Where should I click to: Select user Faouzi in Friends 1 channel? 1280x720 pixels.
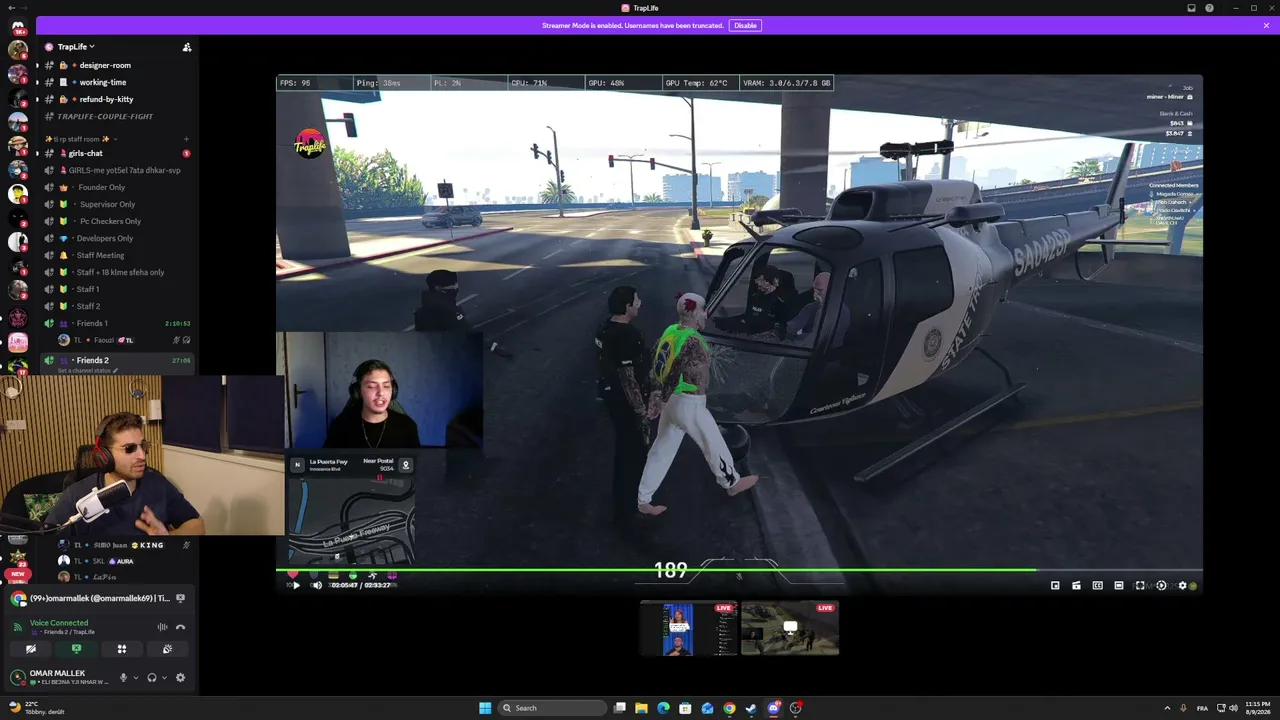(124, 340)
